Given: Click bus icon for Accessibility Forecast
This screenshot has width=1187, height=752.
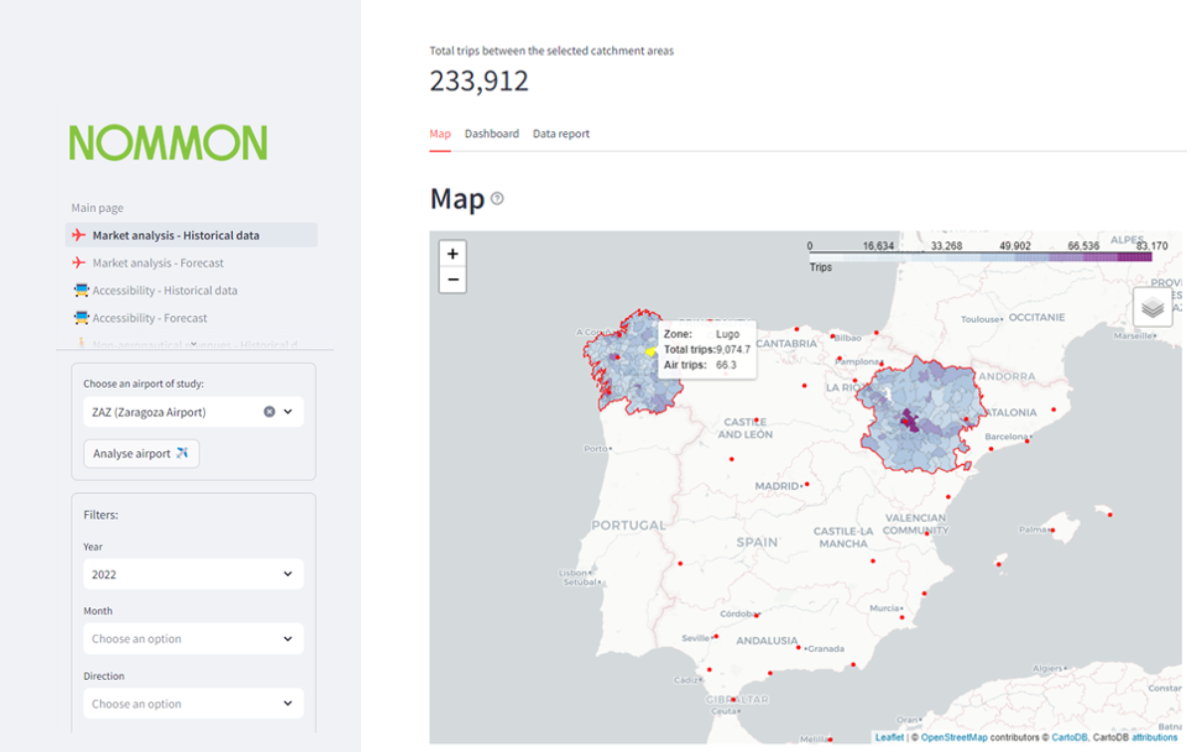Looking at the screenshot, I should [81, 318].
